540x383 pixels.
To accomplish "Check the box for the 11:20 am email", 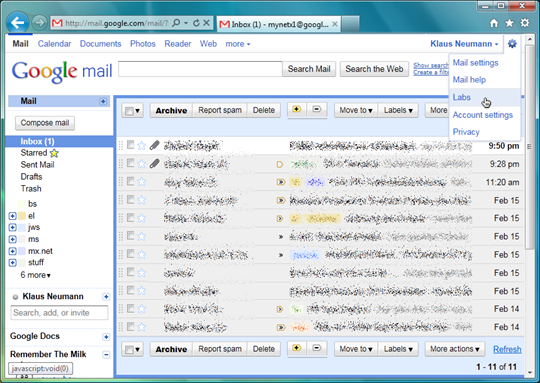I will (x=130, y=181).
